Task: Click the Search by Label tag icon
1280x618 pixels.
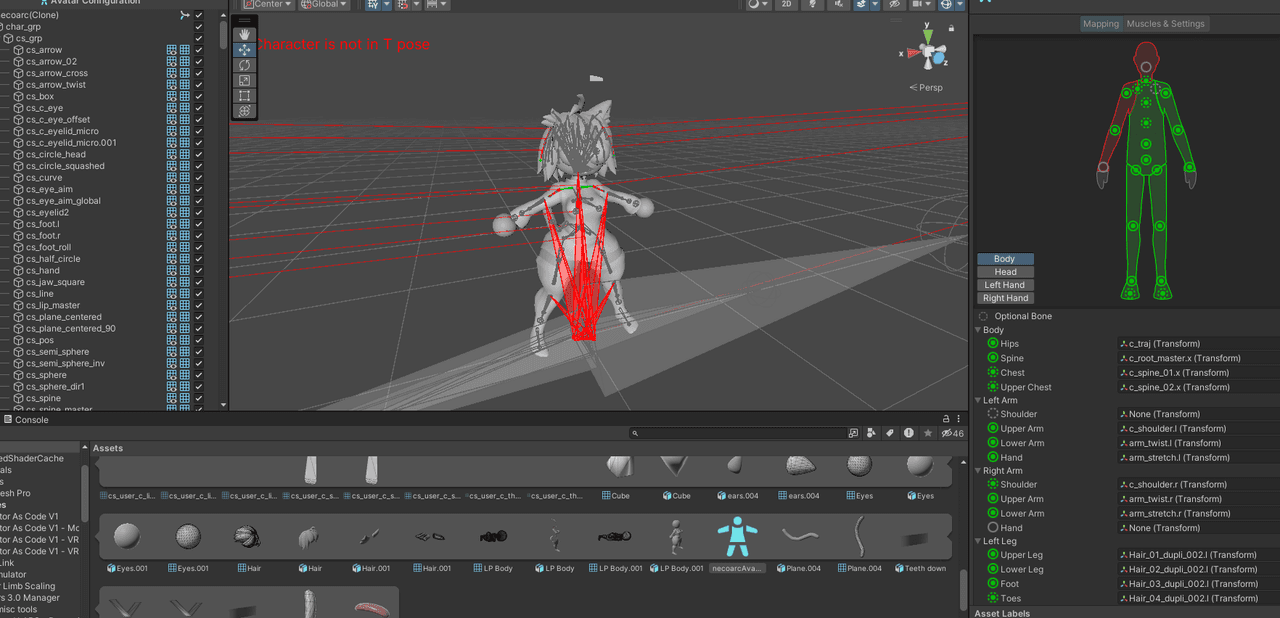Action: point(889,433)
